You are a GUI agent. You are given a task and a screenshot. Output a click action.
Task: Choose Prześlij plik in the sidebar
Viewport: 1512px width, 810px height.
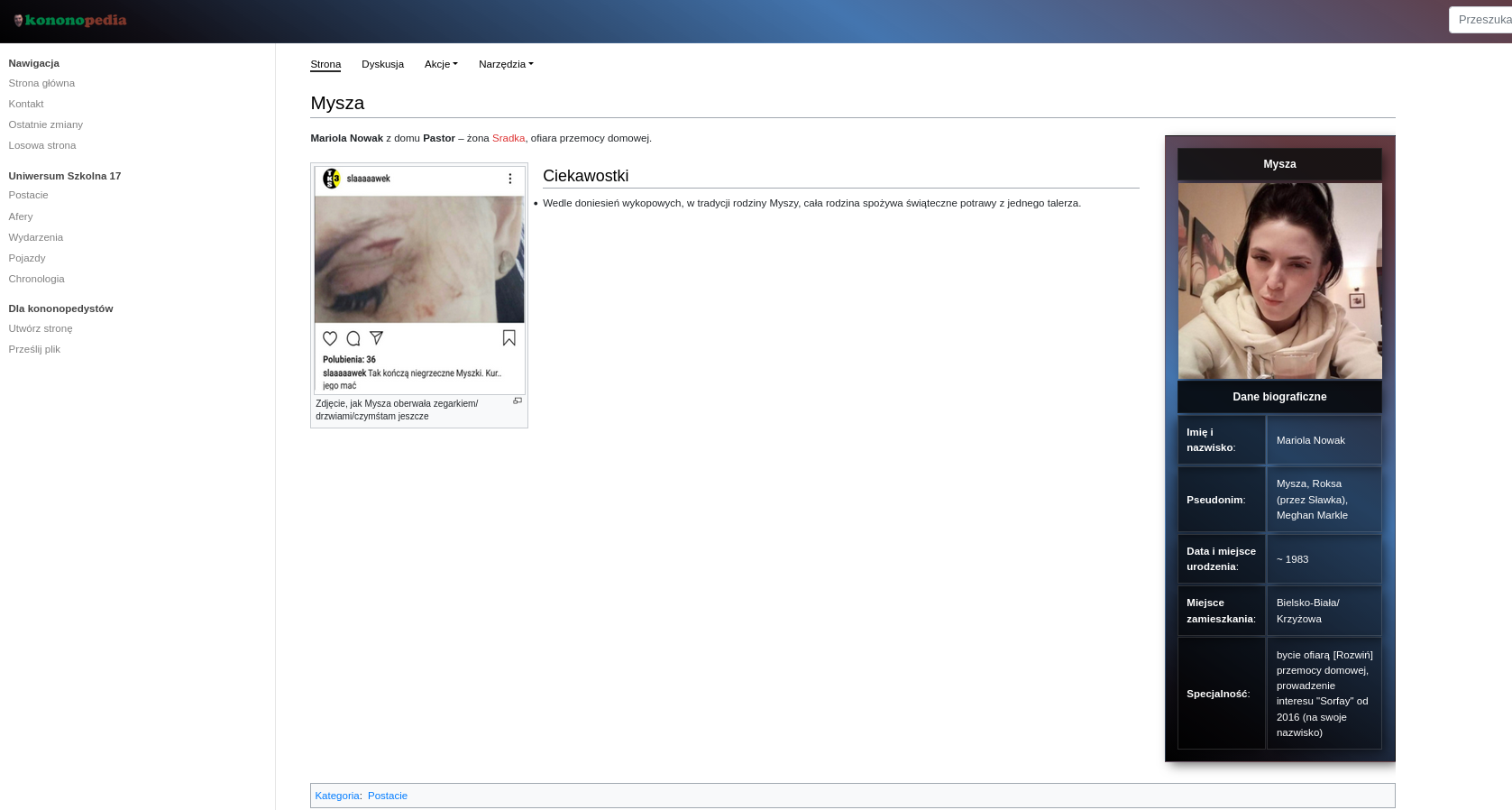(34, 349)
